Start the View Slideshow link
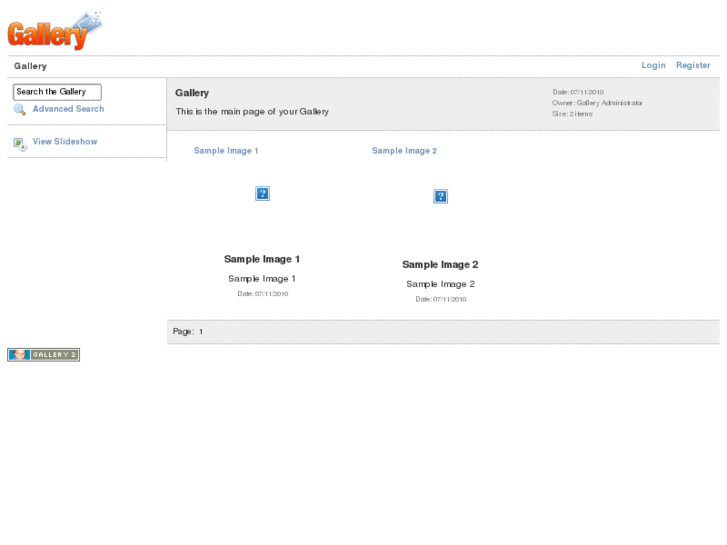Image resolution: width=727 pixels, height=545 pixels. 65,141
